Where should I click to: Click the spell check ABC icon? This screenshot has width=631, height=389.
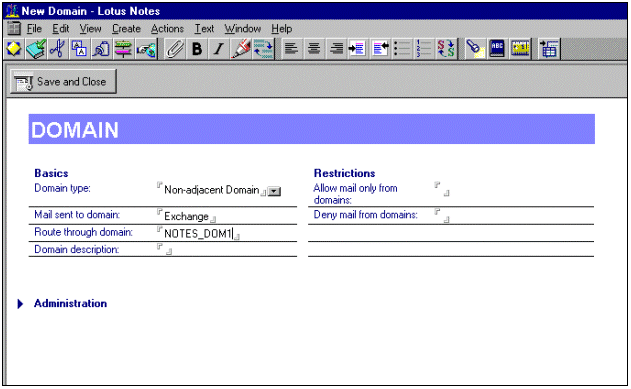[x=497, y=49]
